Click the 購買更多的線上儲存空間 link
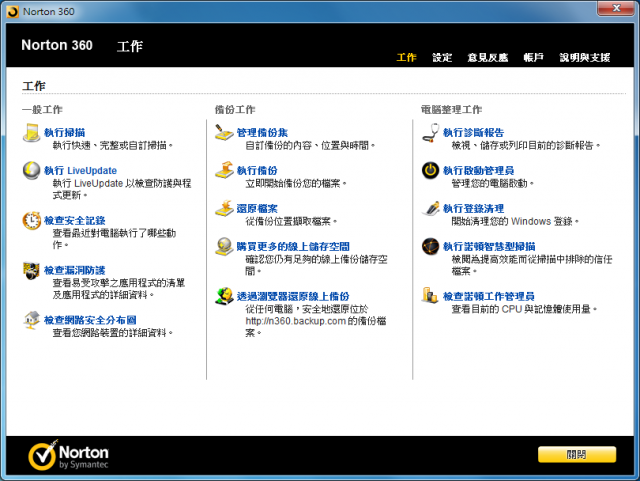 (293, 247)
